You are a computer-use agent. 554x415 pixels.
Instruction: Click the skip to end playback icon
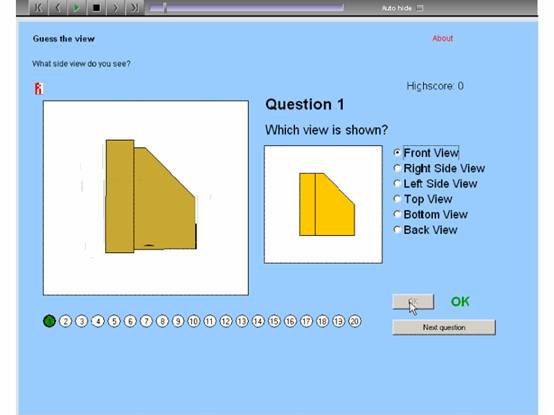pyautogui.click(x=134, y=7)
